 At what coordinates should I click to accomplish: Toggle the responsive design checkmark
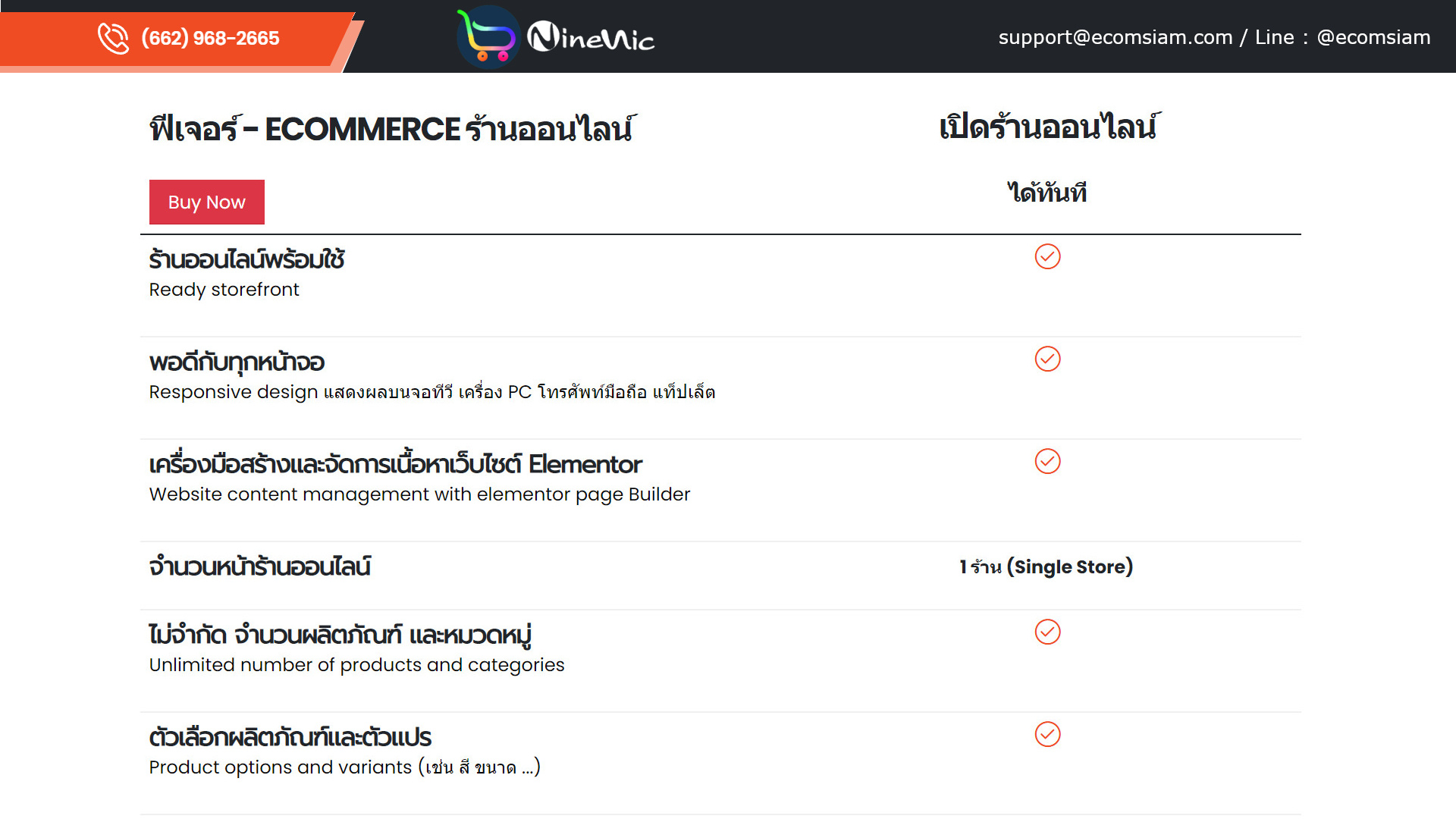1047,358
